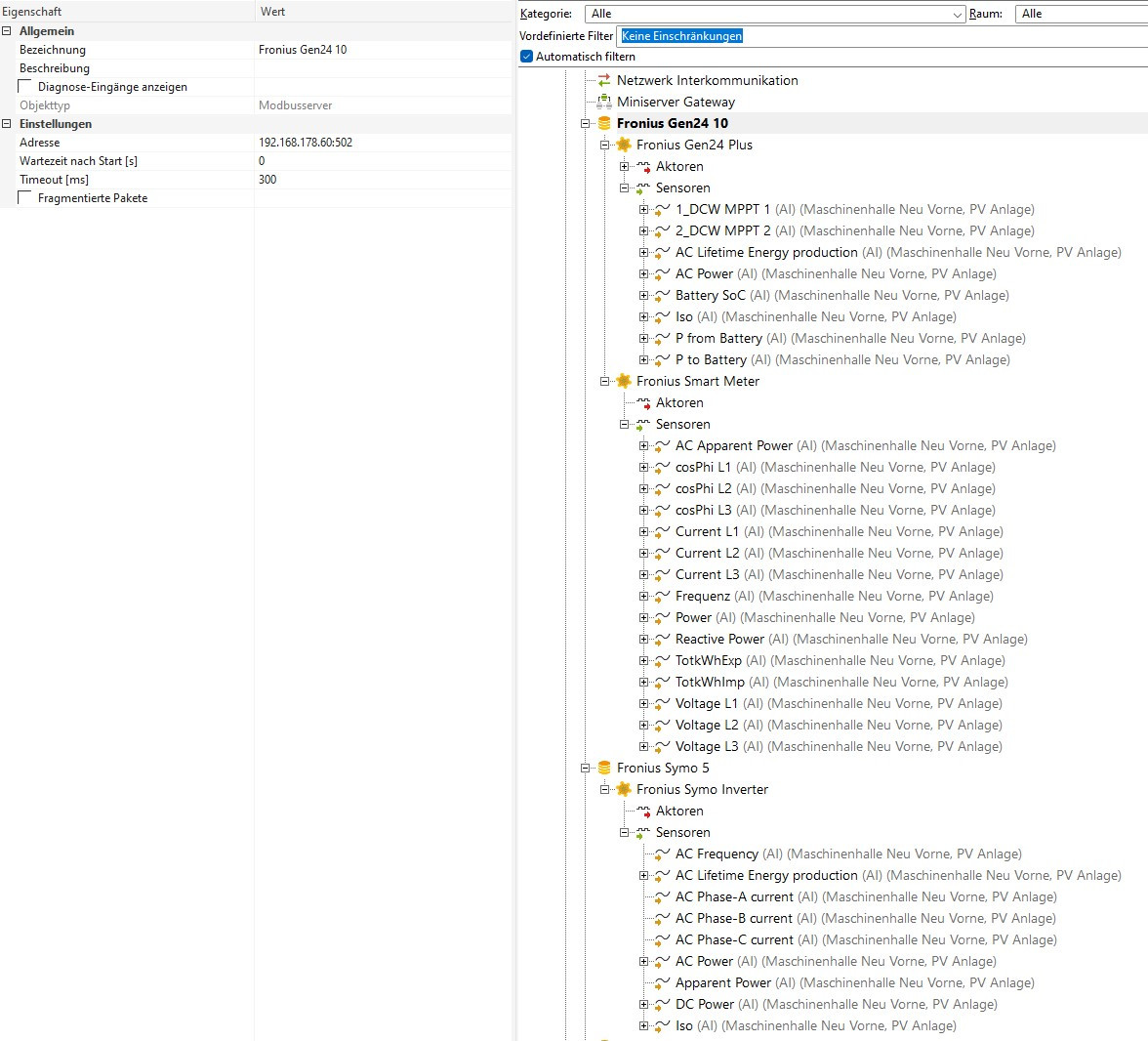Click the sensor icon of Frequenz

click(662, 597)
